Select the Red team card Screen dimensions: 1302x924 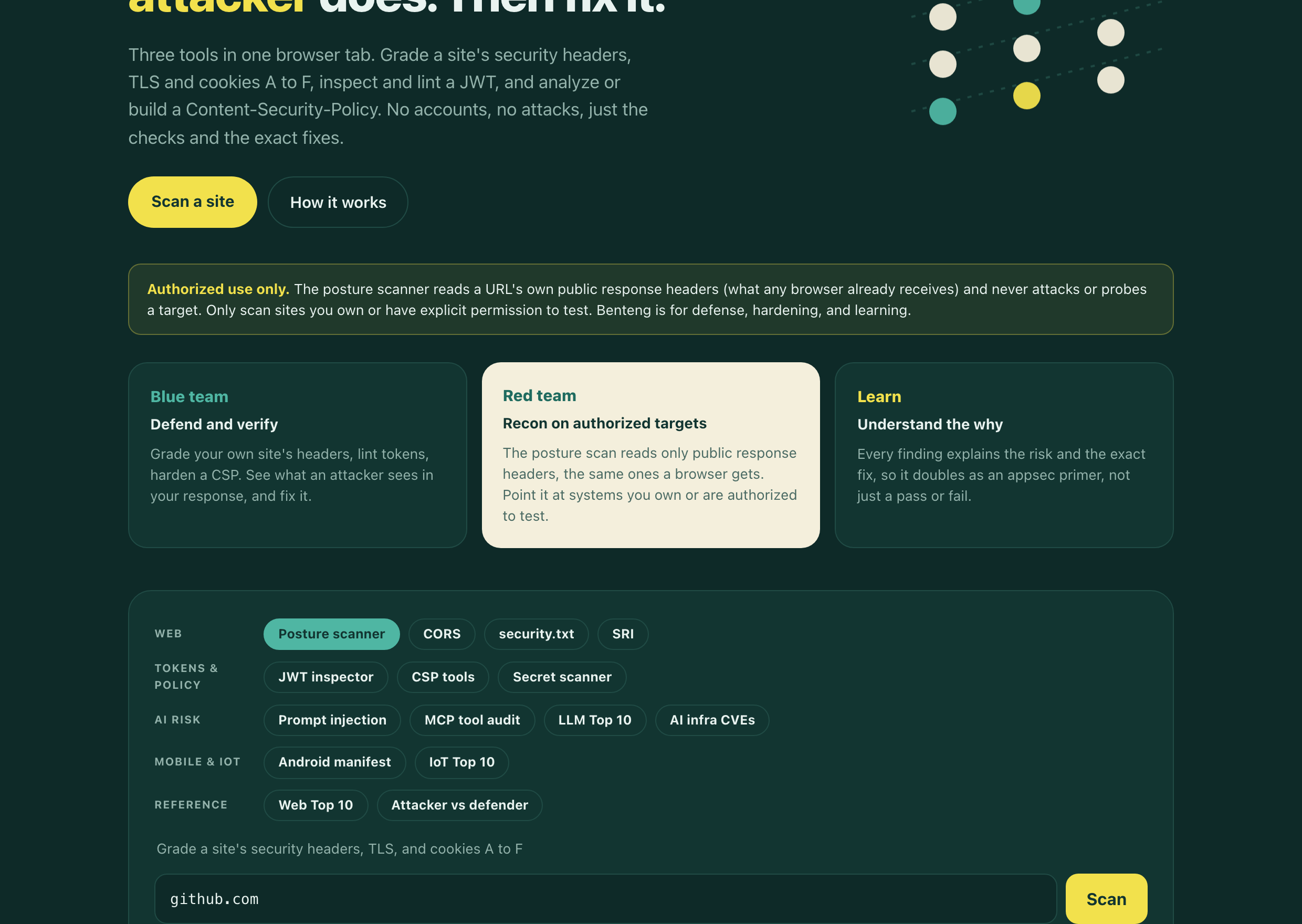pos(650,455)
